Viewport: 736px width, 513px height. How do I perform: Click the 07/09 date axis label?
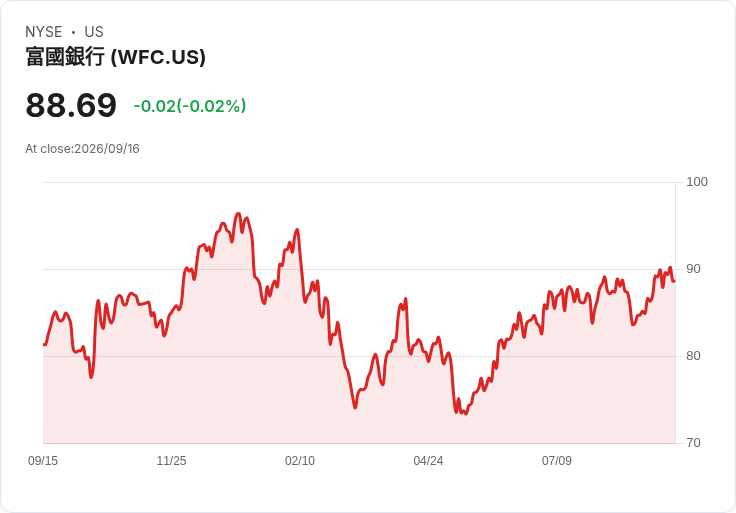click(x=557, y=461)
